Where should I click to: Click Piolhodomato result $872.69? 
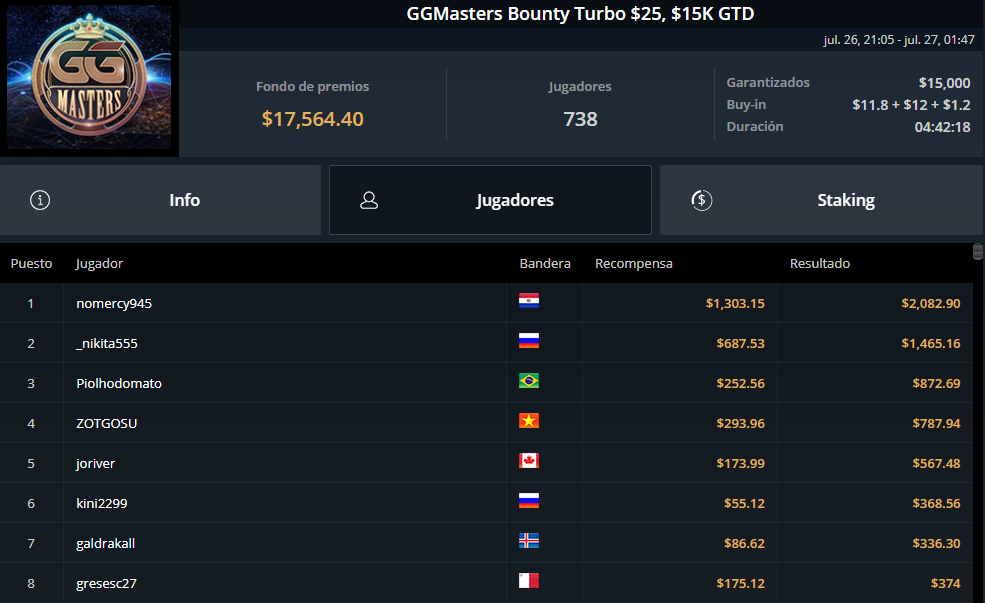coord(936,383)
